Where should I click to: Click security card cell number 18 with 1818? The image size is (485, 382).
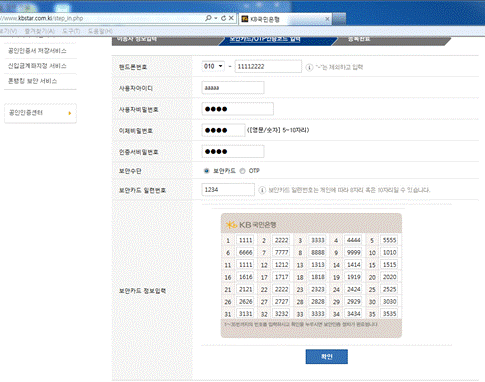click(x=318, y=277)
